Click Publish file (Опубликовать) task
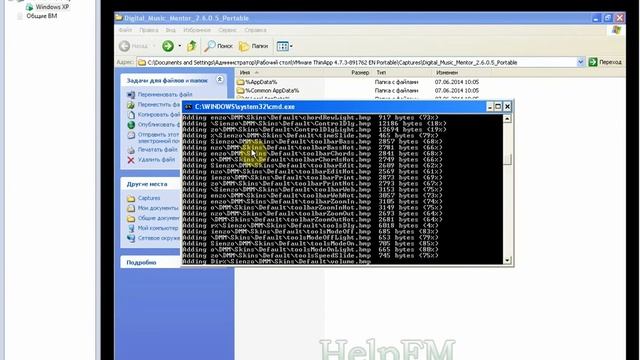This screenshot has width=640, height=360. coord(159,124)
